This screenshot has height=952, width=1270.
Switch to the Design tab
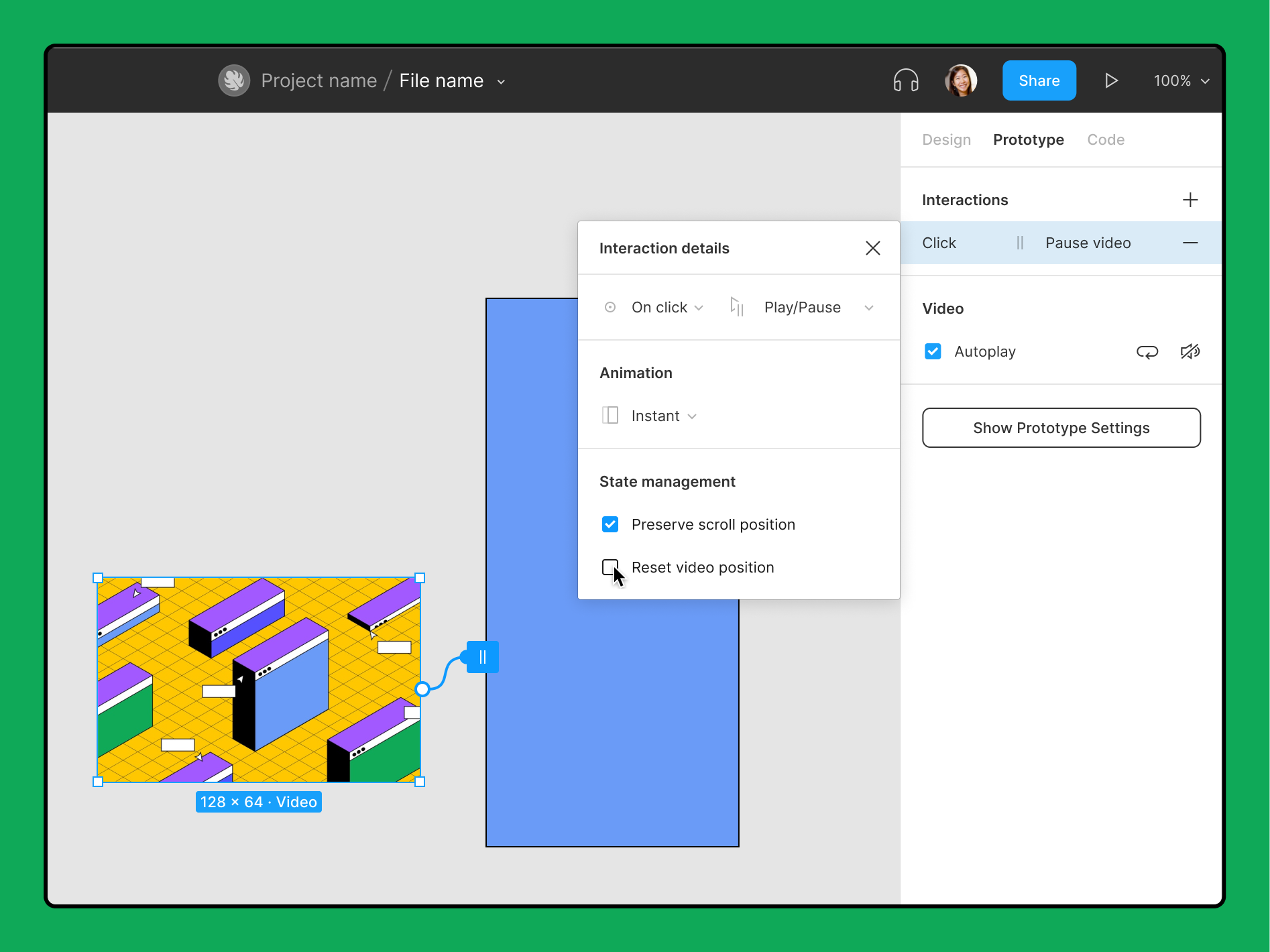click(946, 139)
